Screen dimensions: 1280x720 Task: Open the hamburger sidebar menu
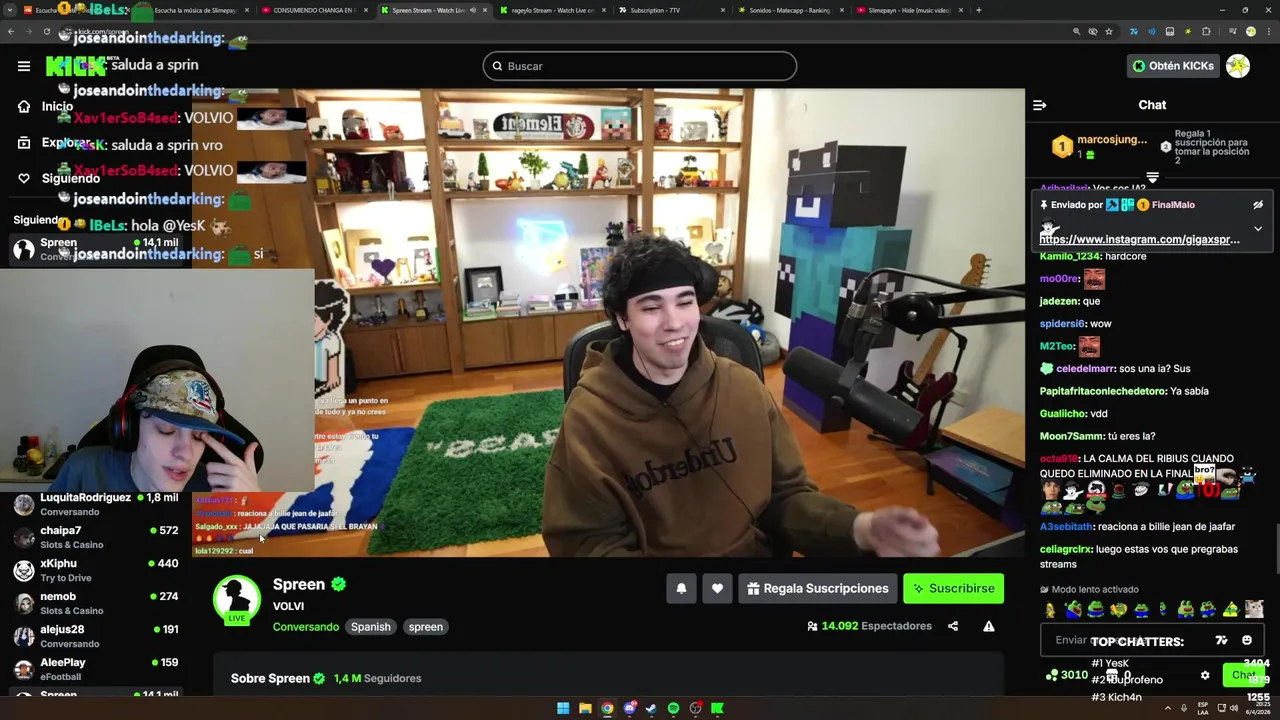(x=24, y=66)
